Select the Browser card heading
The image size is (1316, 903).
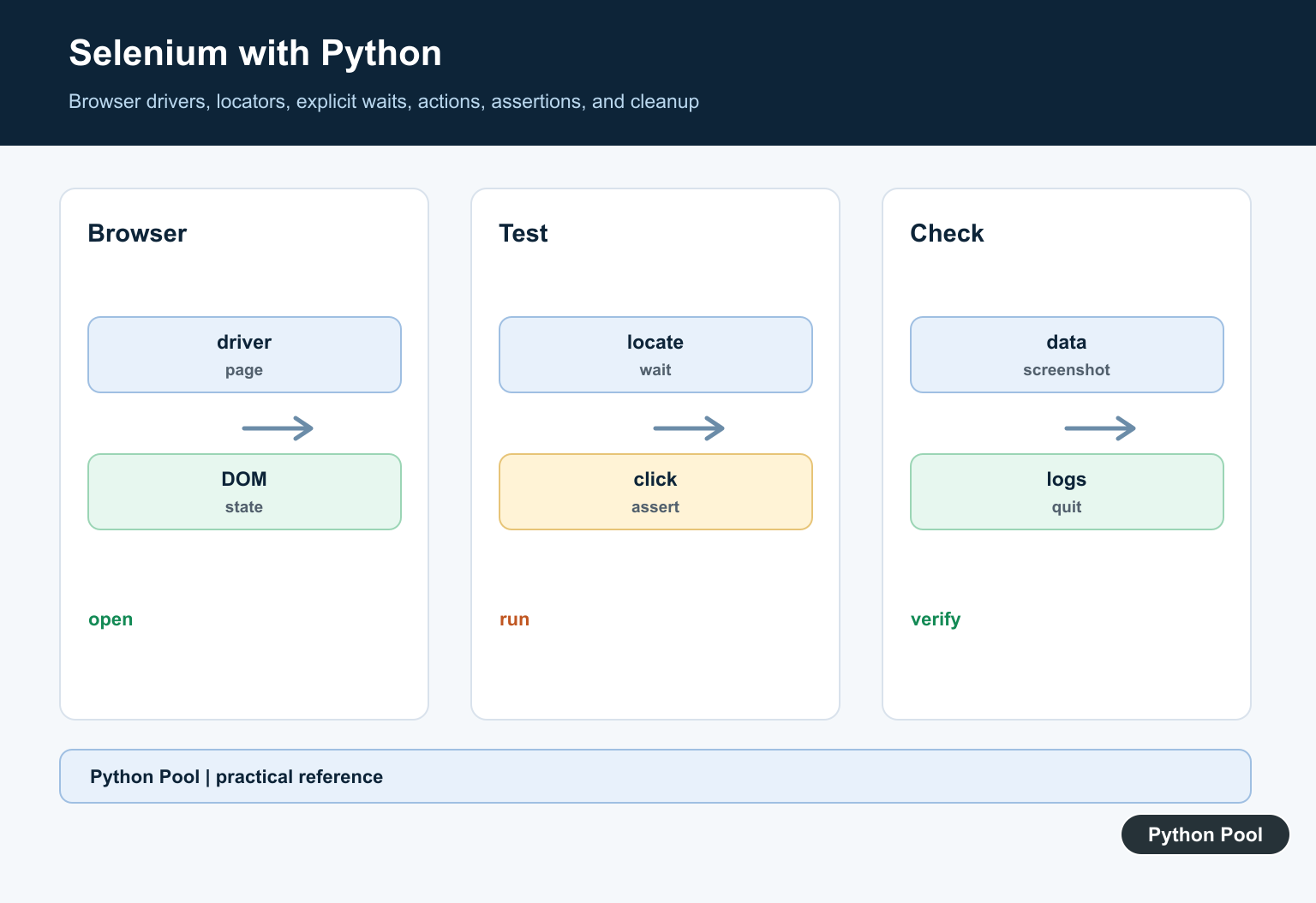click(x=137, y=233)
